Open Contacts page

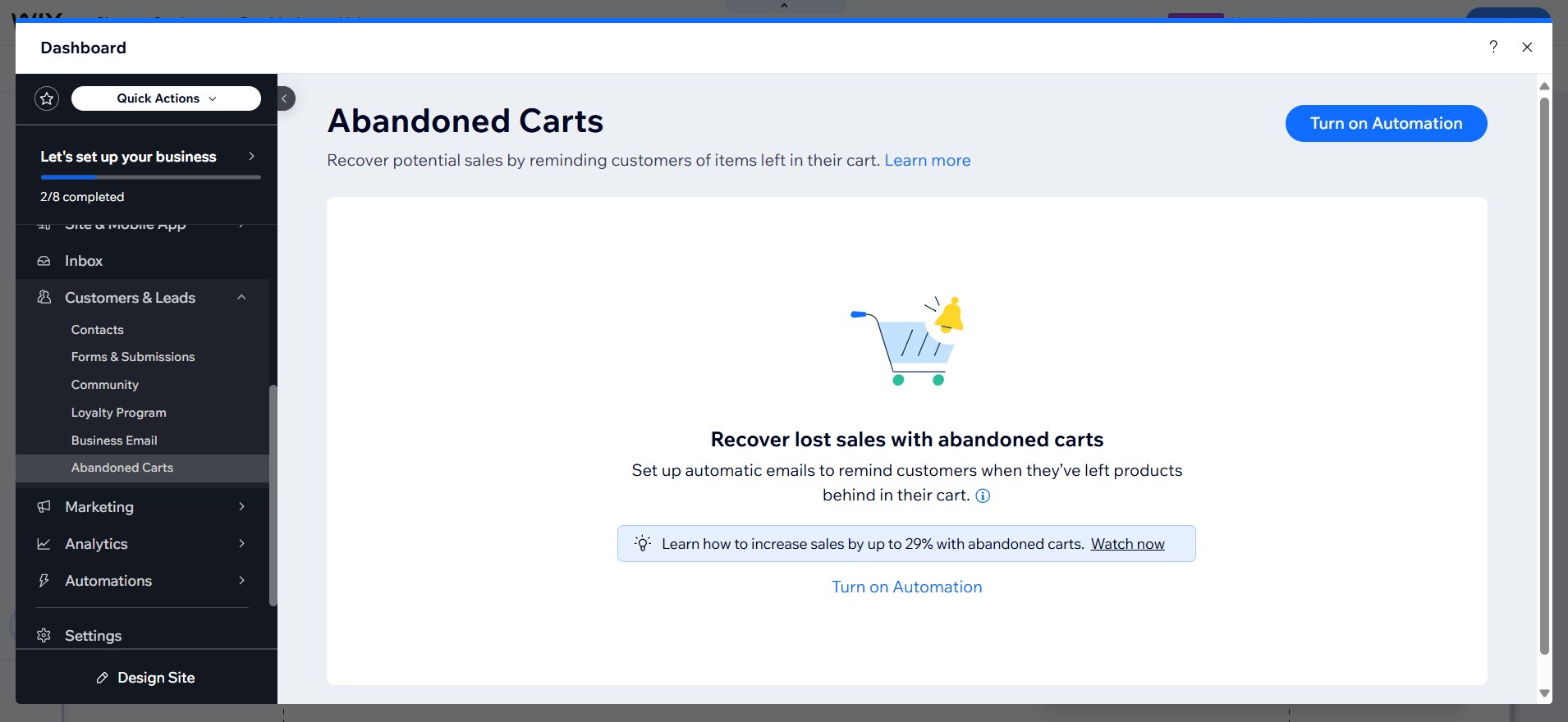pos(97,330)
